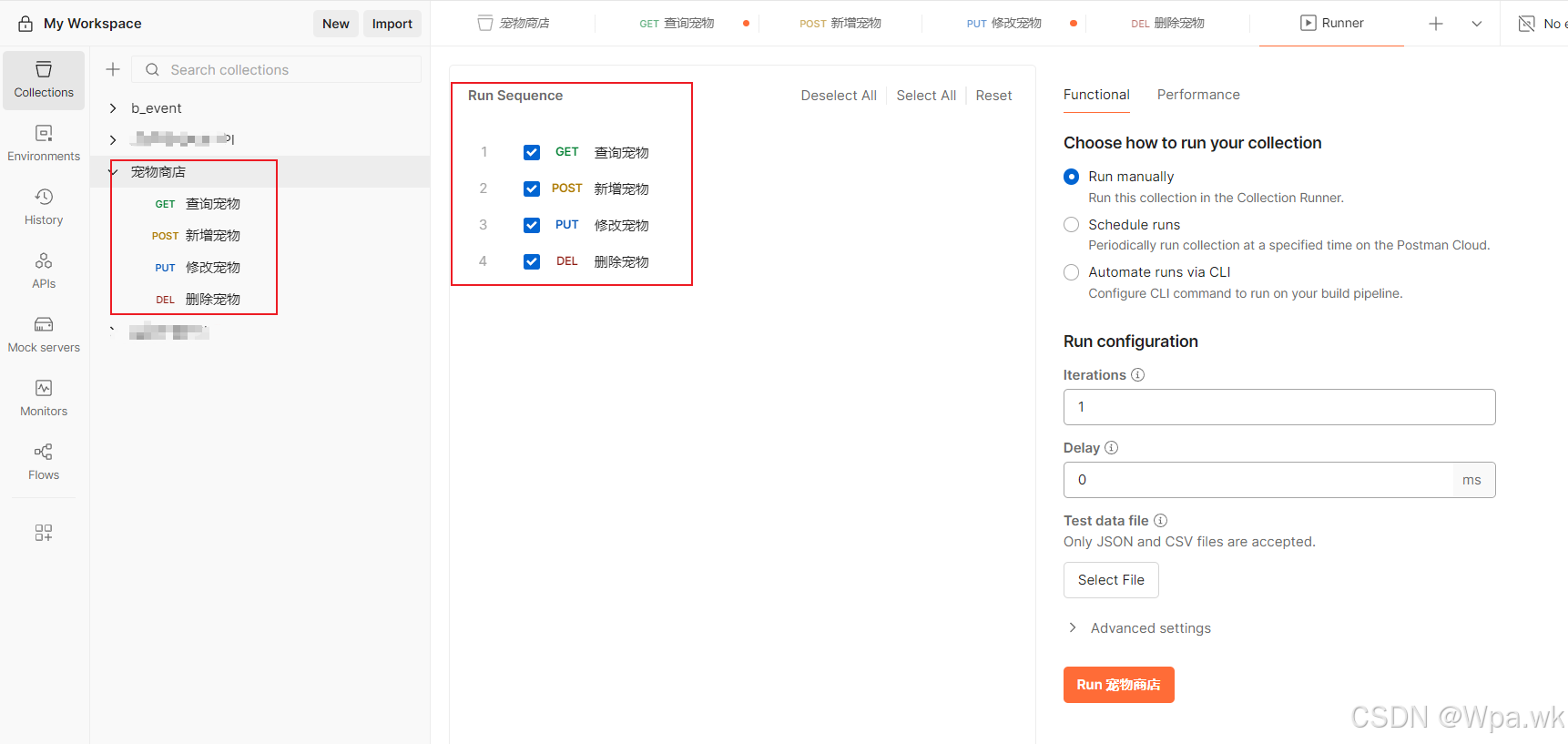
Task: Open PUT 修改宠物 request in sidebar tree
Action: pyautogui.click(x=198, y=268)
